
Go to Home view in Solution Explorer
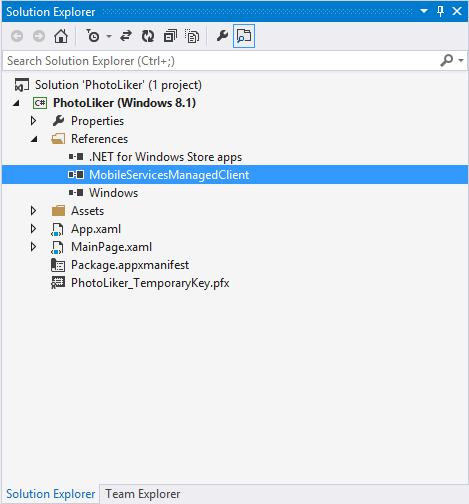click(61, 36)
